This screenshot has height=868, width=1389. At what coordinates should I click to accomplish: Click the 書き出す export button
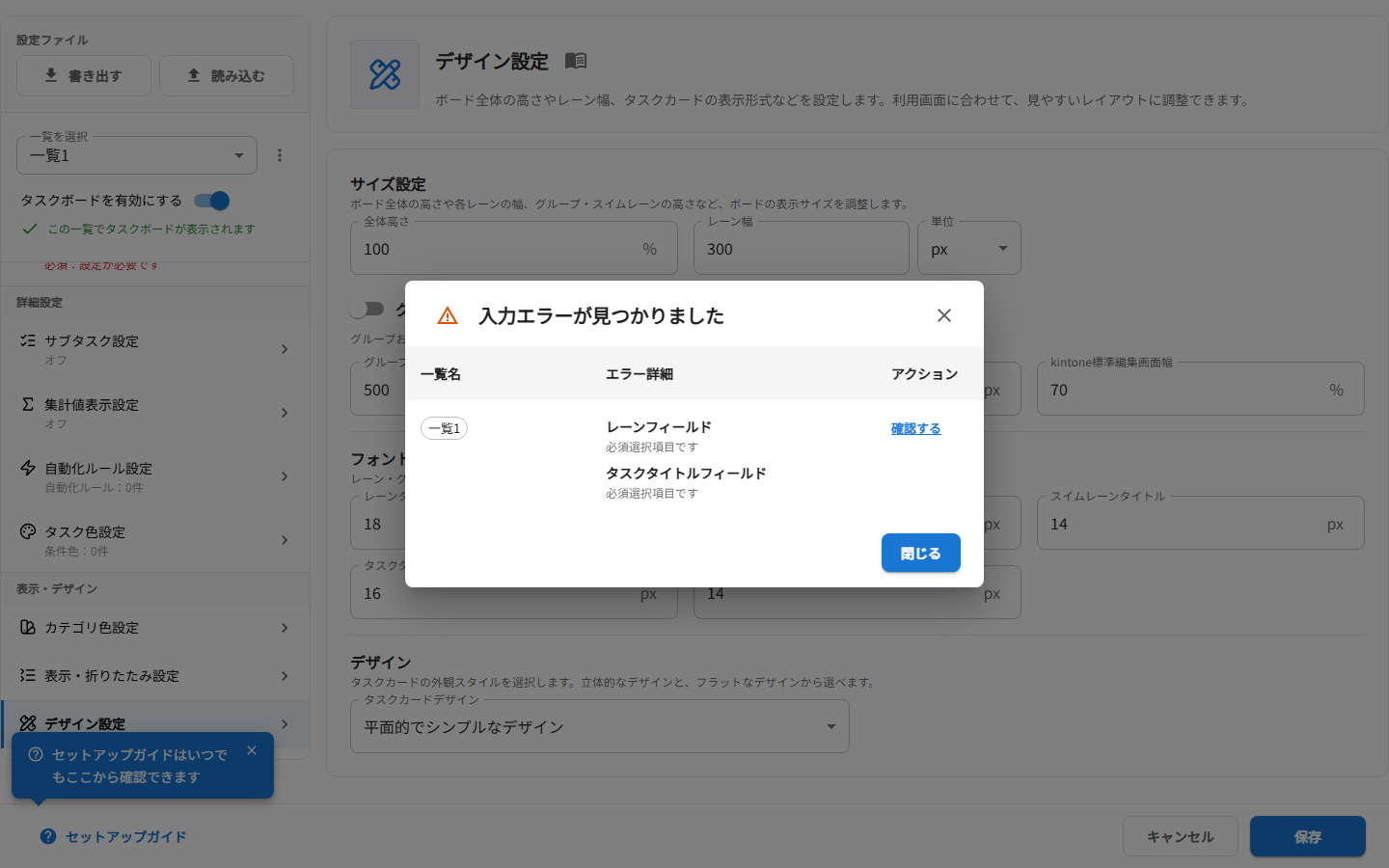84,75
